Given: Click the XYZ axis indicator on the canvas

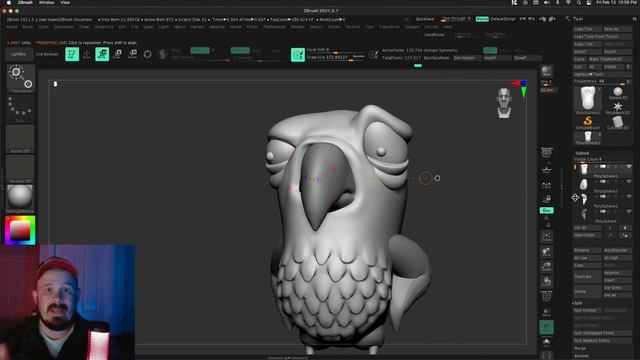Looking at the screenshot, I should click(520, 88).
